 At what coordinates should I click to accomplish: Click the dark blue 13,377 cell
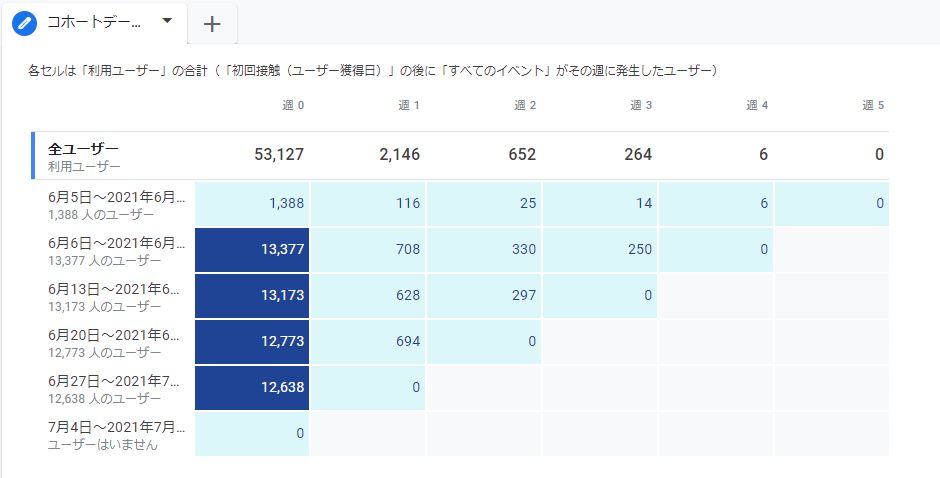[x=252, y=250]
